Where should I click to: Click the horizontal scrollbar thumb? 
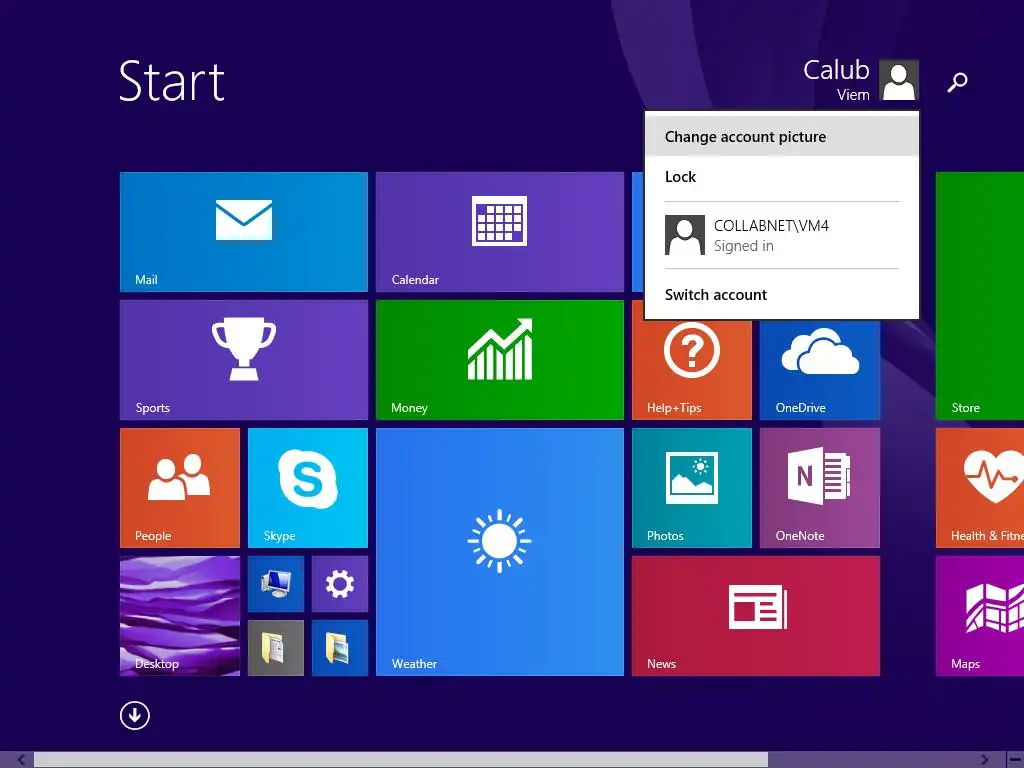400,760
